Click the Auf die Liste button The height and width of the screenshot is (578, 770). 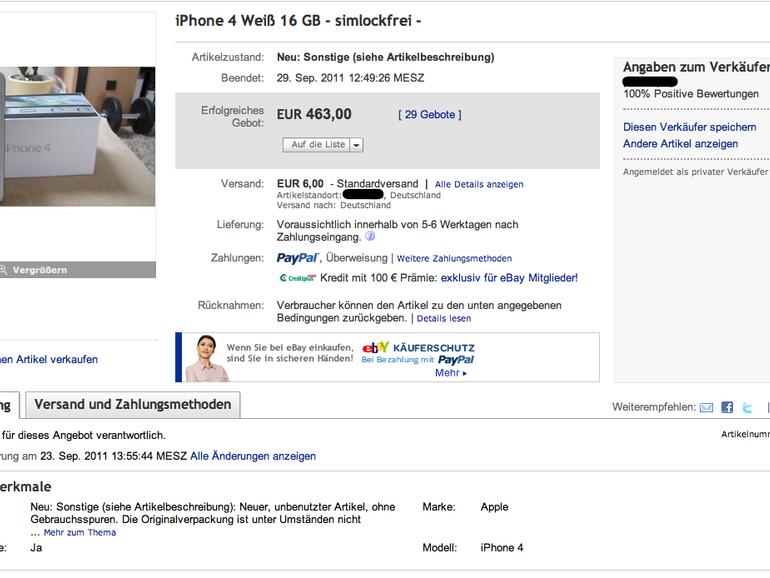pyautogui.click(x=318, y=145)
